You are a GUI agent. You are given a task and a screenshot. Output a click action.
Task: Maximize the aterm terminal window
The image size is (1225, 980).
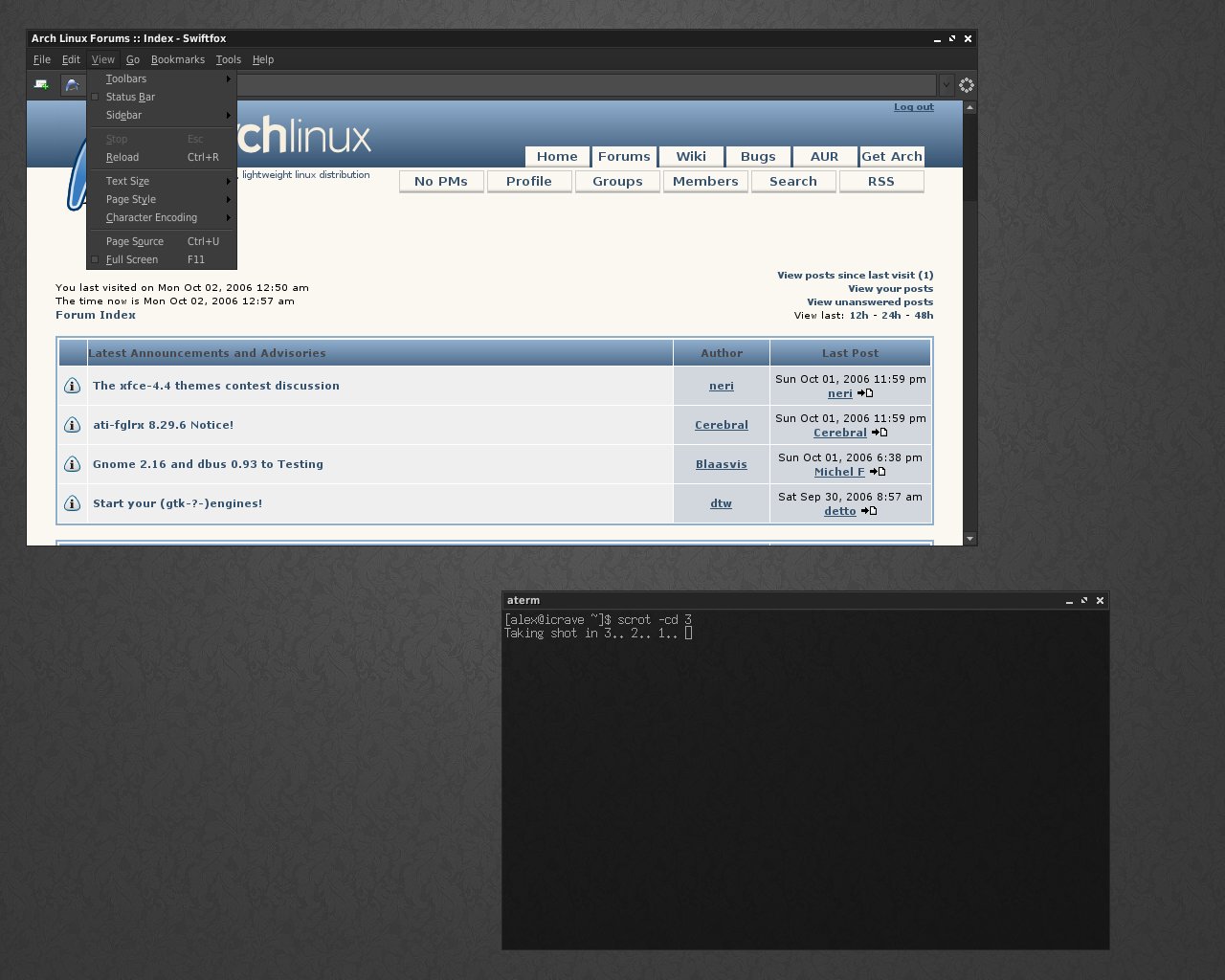point(1084,601)
